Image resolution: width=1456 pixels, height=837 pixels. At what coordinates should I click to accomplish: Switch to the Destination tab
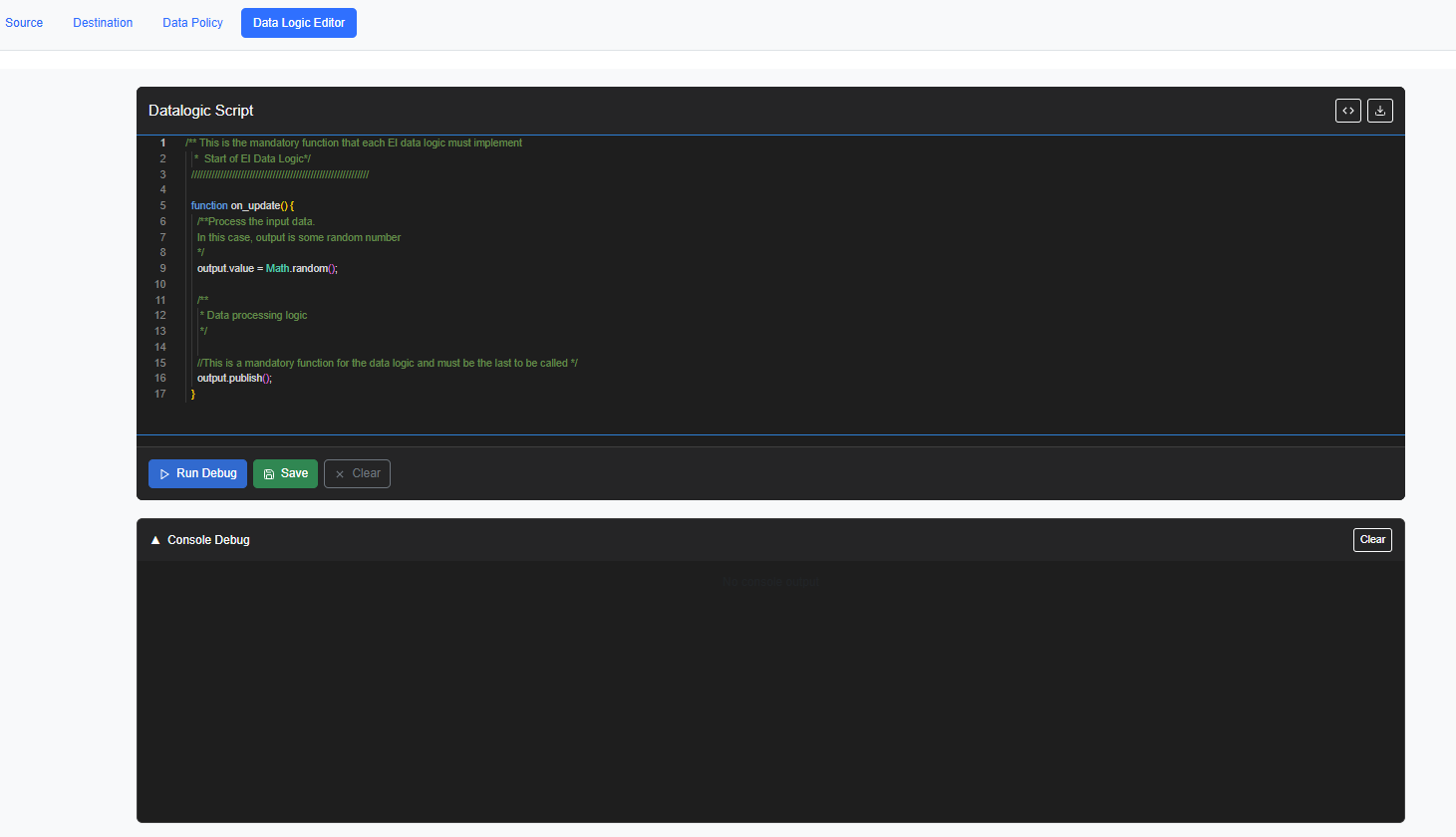(x=103, y=23)
